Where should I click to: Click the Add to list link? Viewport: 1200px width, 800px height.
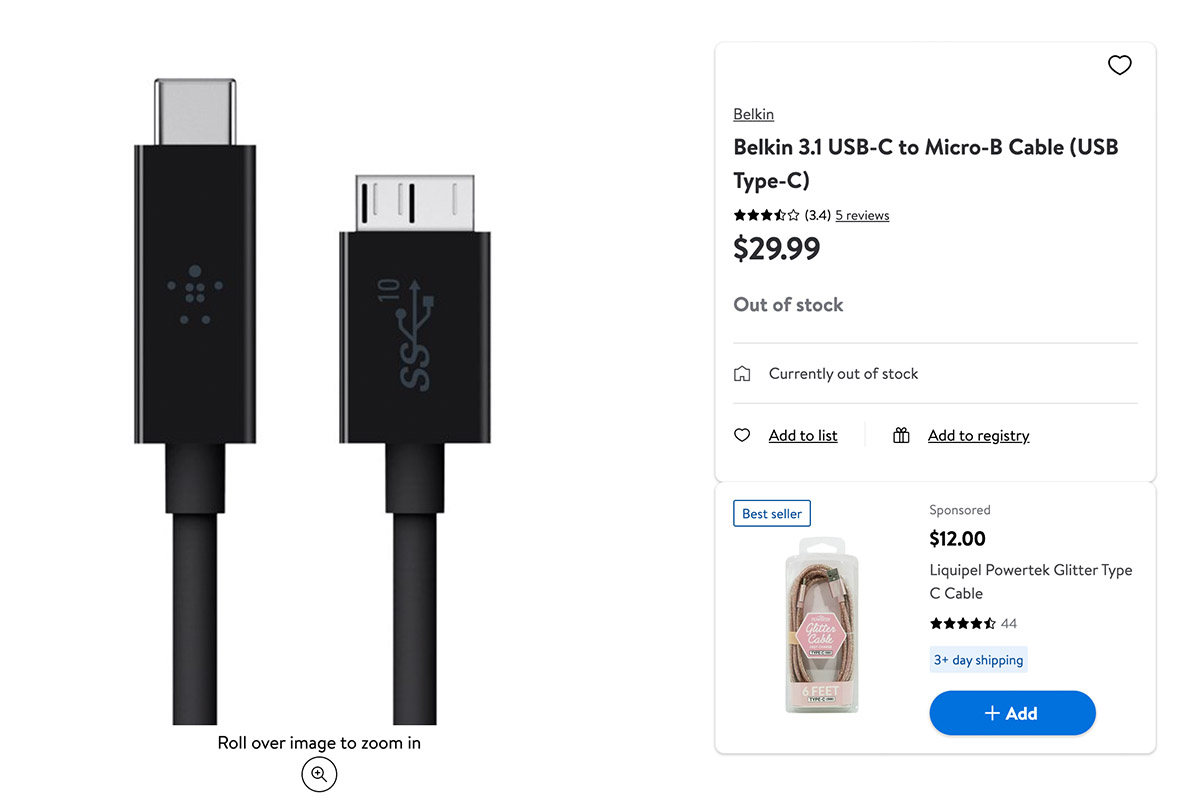803,436
